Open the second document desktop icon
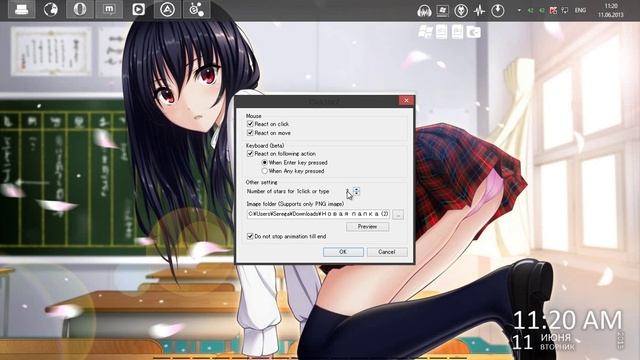Image resolution: width=640 pixels, height=360 pixels. coord(457,32)
